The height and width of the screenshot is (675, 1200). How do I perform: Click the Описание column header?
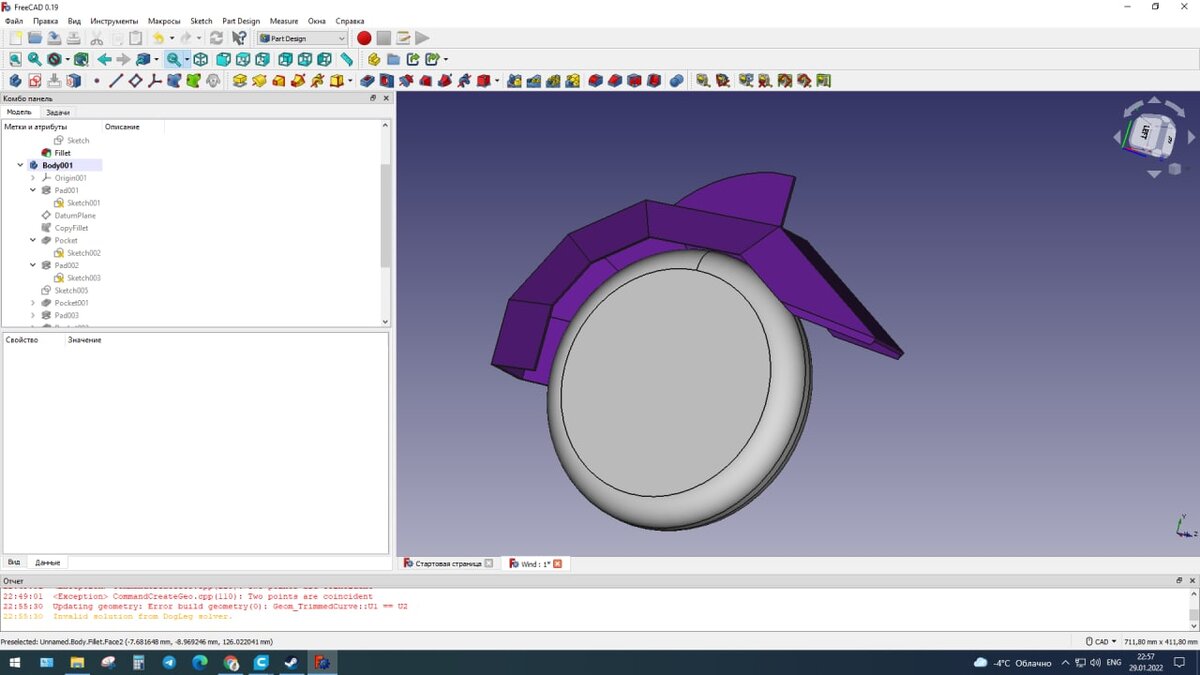pos(122,127)
